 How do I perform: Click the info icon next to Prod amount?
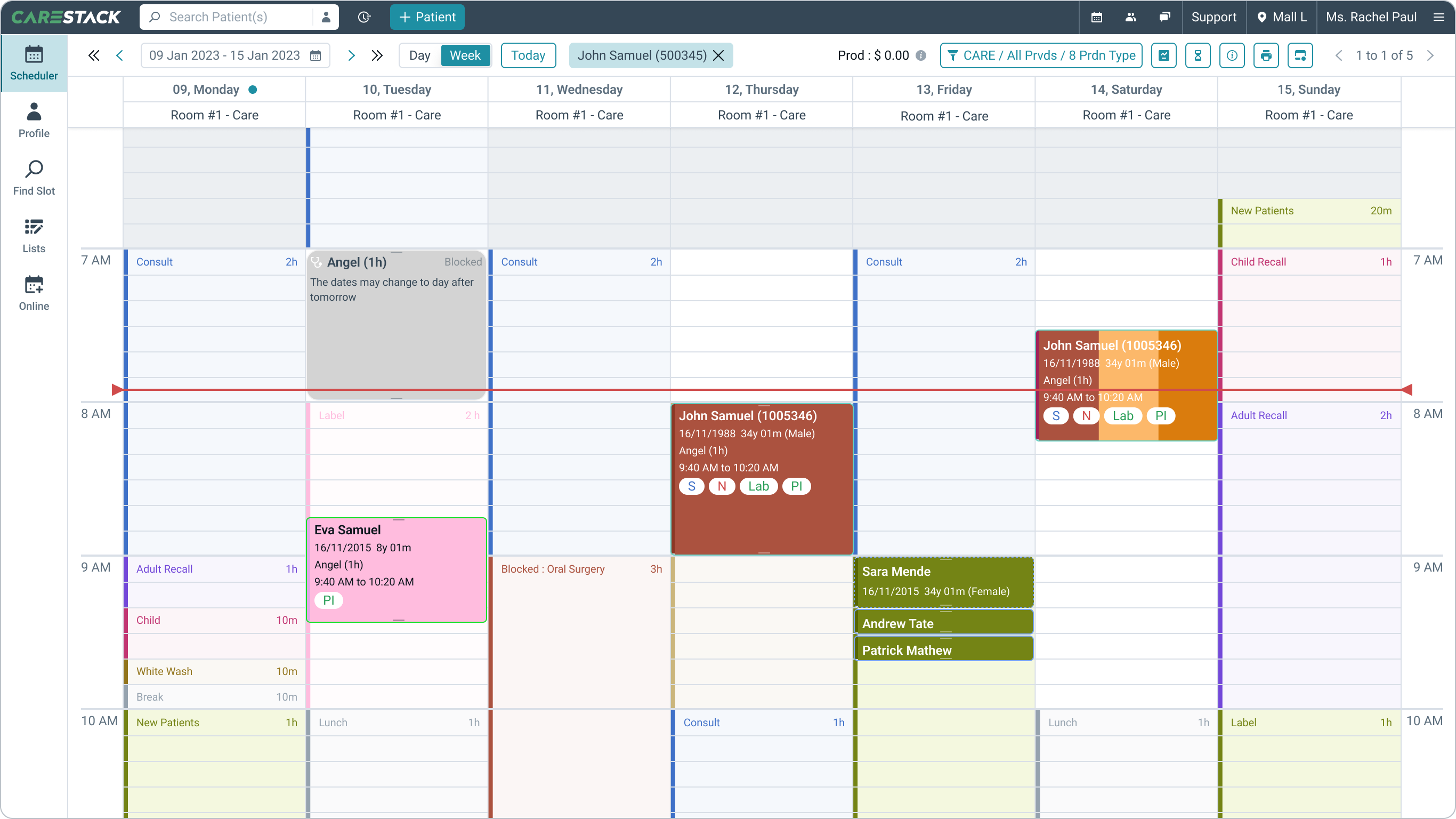(921, 55)
